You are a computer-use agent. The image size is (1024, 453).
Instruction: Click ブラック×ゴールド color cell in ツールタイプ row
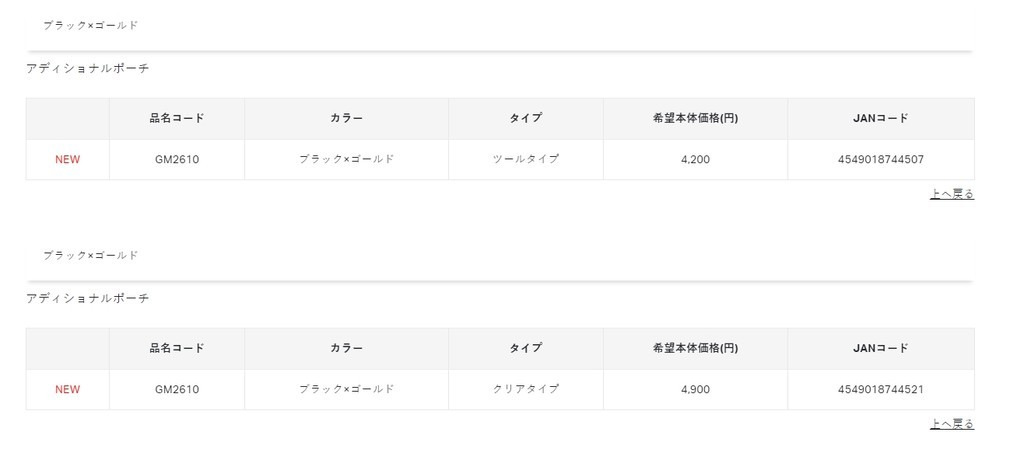point(346,159)
